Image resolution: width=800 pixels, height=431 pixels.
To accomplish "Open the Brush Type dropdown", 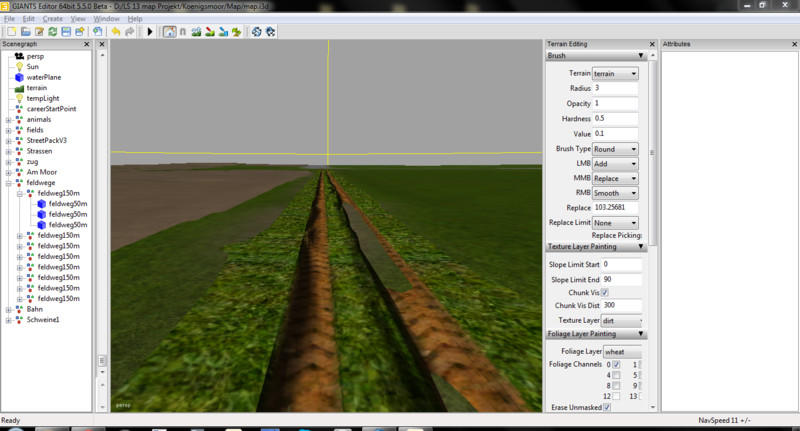I will tap(614, 148).
